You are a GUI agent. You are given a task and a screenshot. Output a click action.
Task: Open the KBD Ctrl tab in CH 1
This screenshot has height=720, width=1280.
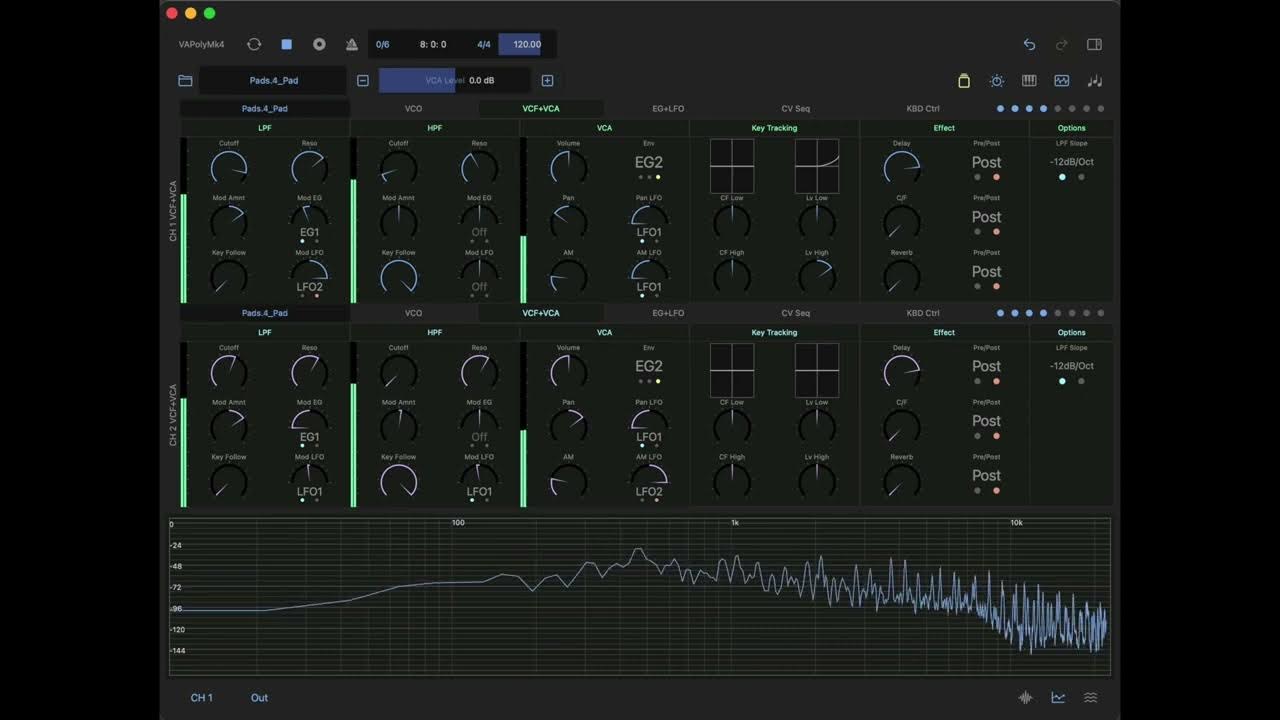[923, 108]
